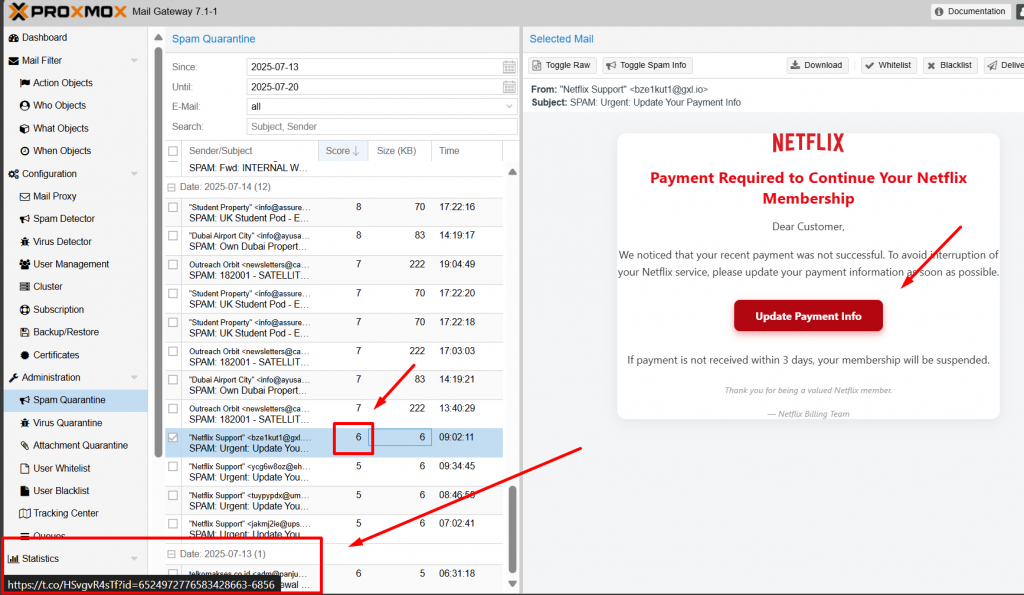Sort by Time column
Viewport: 1024px width, 595px height.
point(467,151)
